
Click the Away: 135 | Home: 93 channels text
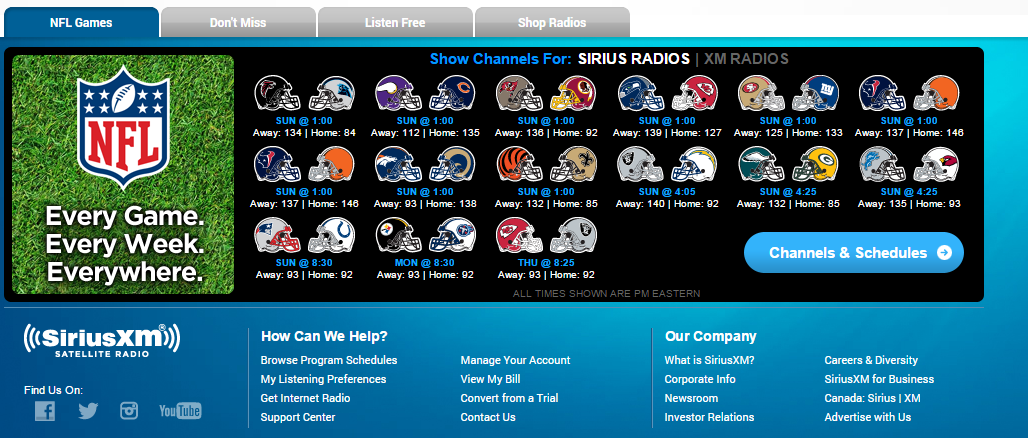click(909, 204)
